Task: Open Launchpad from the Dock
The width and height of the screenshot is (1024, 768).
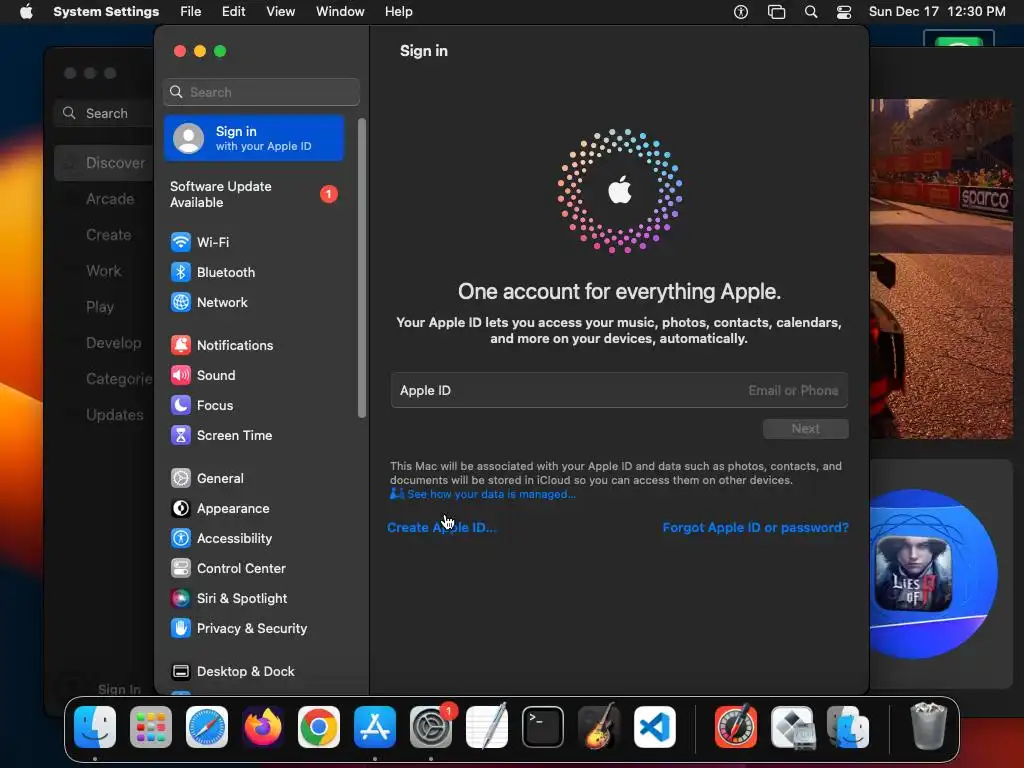Action: click(x=151, y=727)
